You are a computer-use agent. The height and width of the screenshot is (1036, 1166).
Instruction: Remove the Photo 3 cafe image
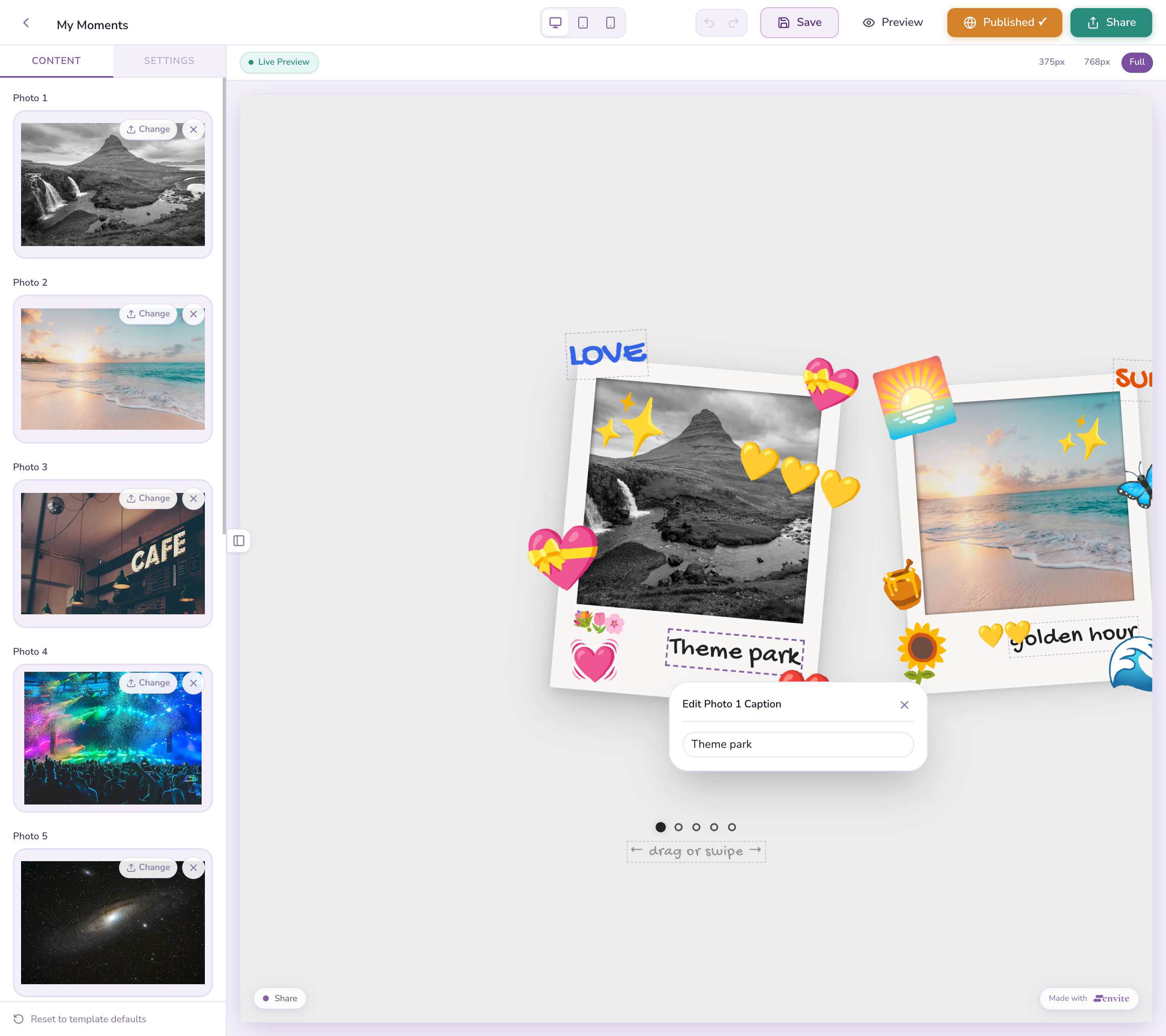(194, 498)
